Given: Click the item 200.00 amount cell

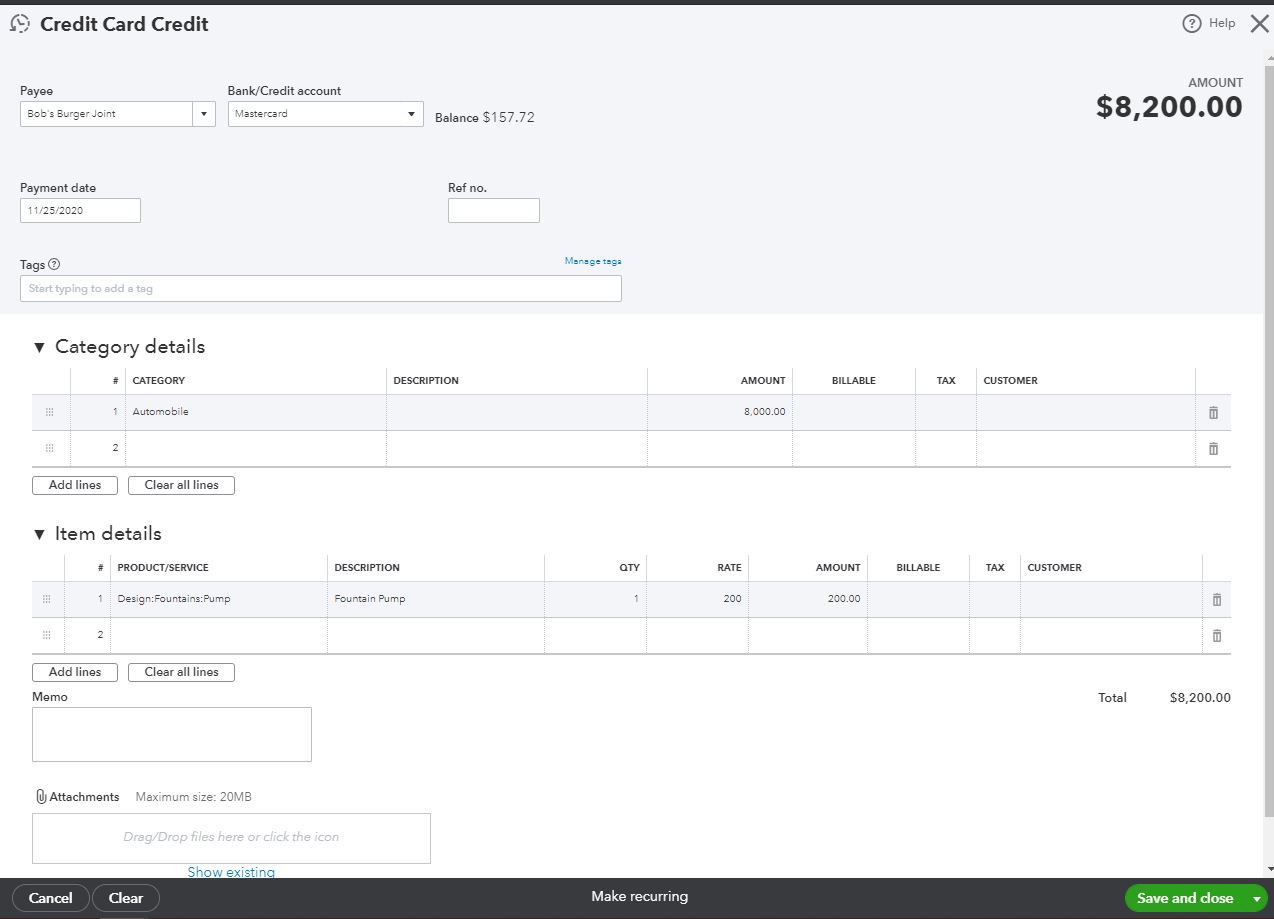Looking at the screenshot, I should (808, 599).
